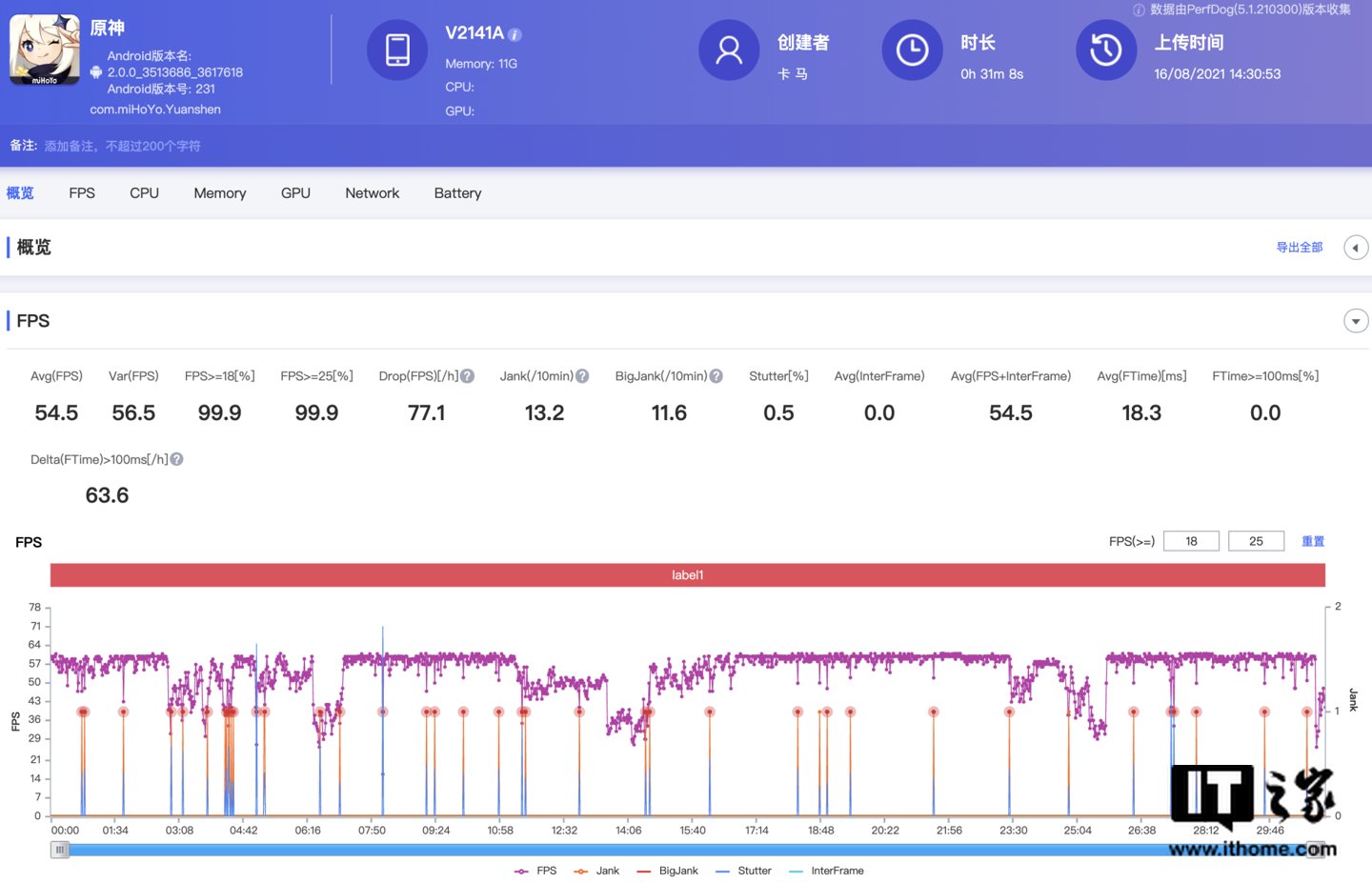Switch to the 概览 tab

point(20,192)
